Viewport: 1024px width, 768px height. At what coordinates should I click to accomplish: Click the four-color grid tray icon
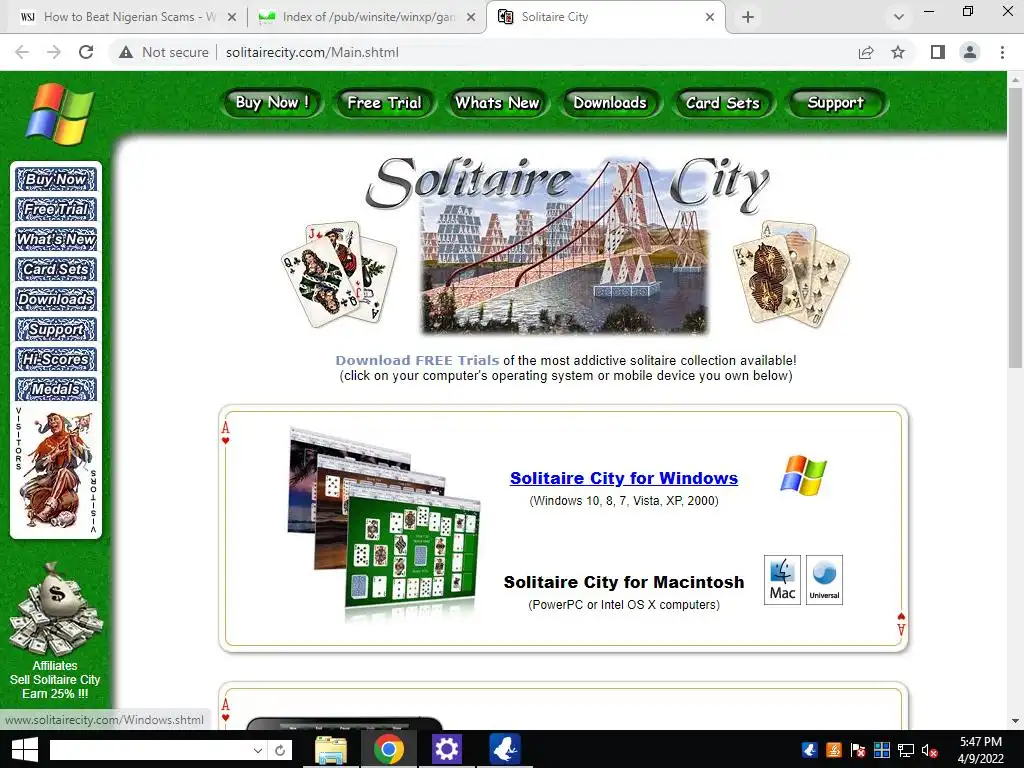pyautogui.click(x=882, y=750)
